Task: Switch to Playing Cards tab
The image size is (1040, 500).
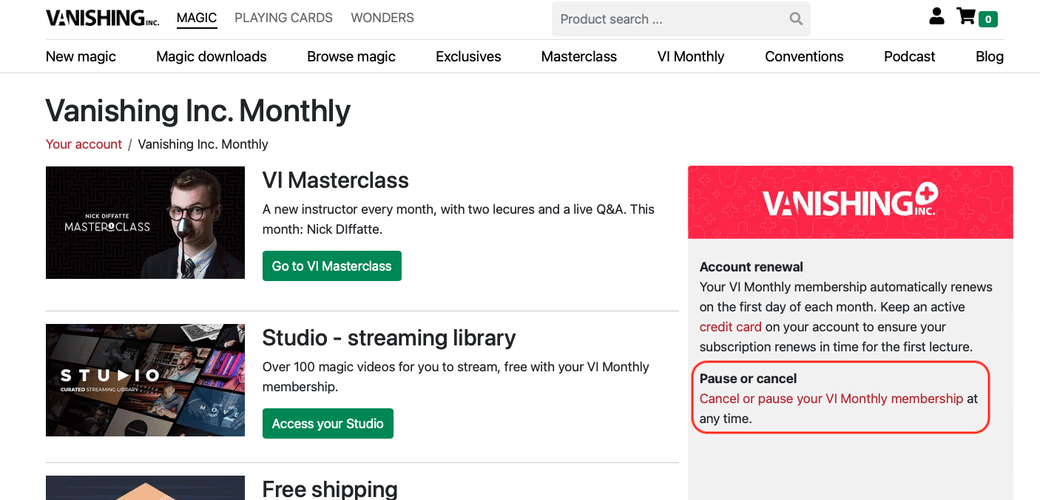Action: [x=283, y=18]
